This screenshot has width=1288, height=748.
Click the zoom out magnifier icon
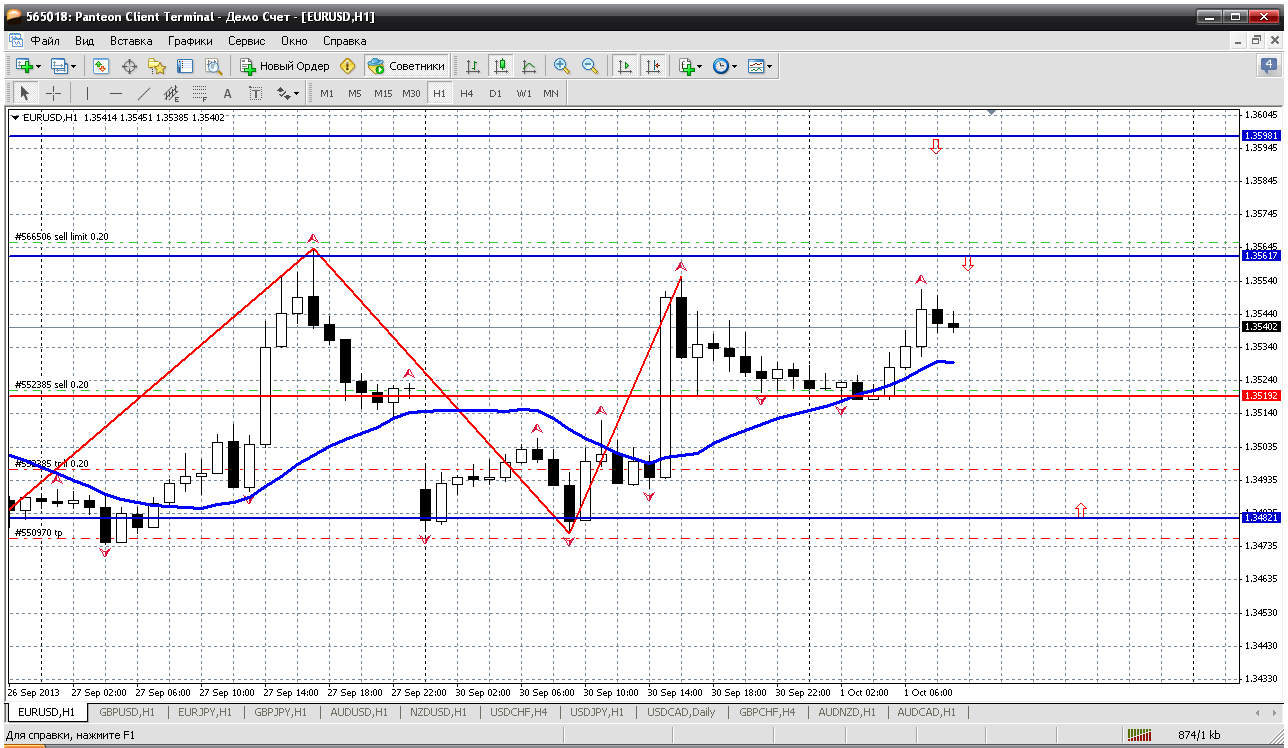[590, 66]
